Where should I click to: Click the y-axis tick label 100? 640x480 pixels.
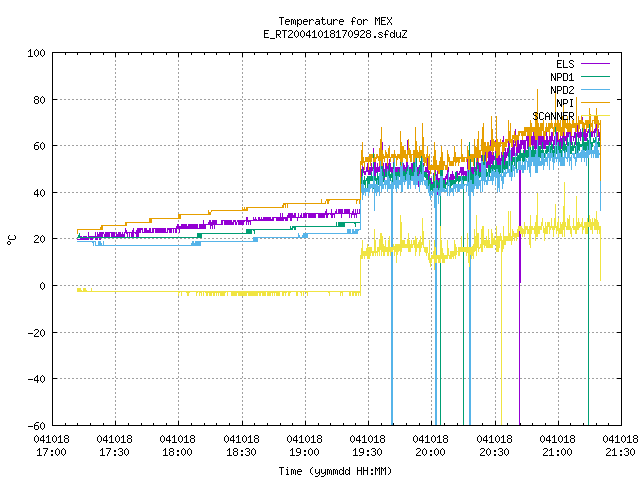pos(36,53)
